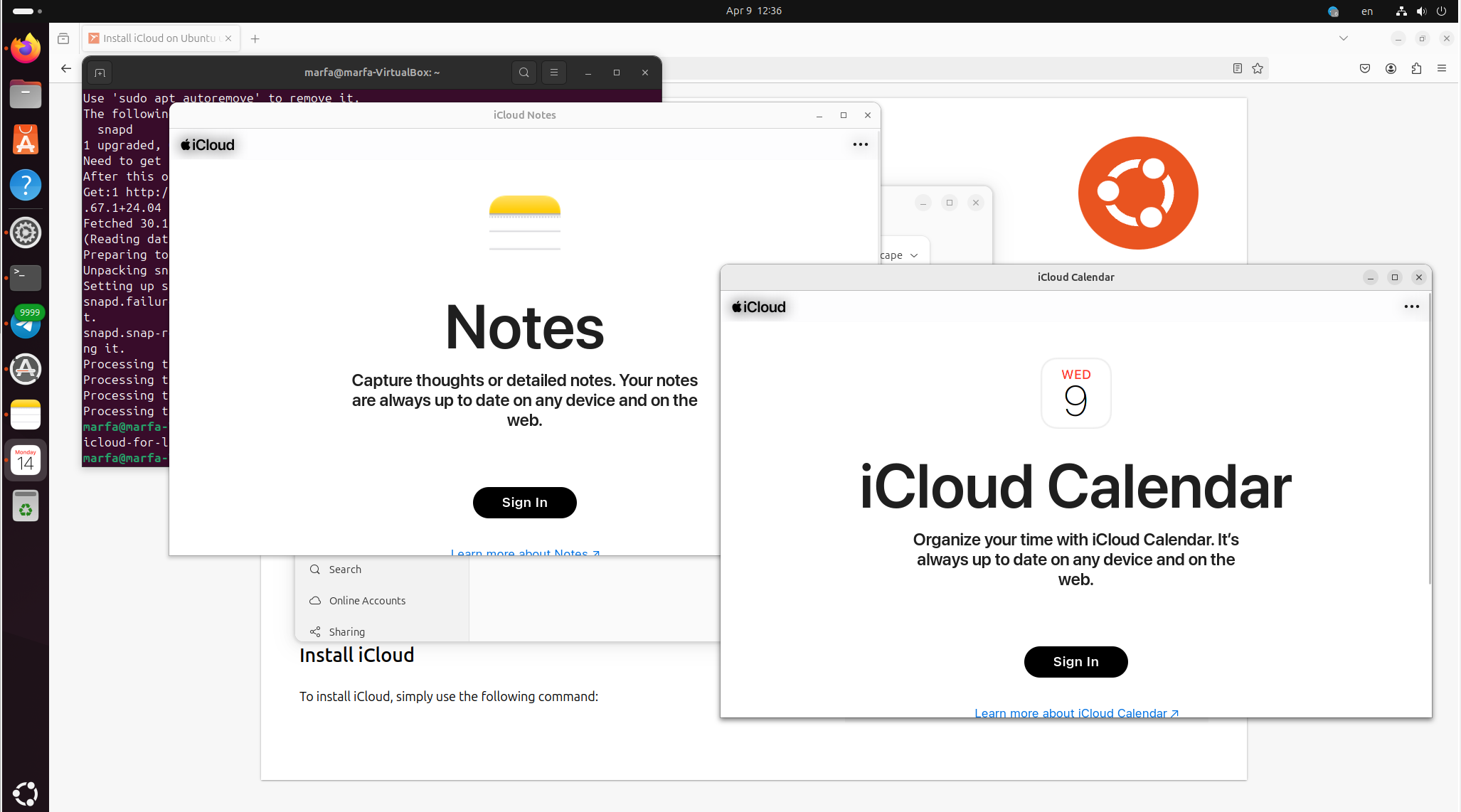Open the keyboard layout selector in the top bar

click(1366, 11)
